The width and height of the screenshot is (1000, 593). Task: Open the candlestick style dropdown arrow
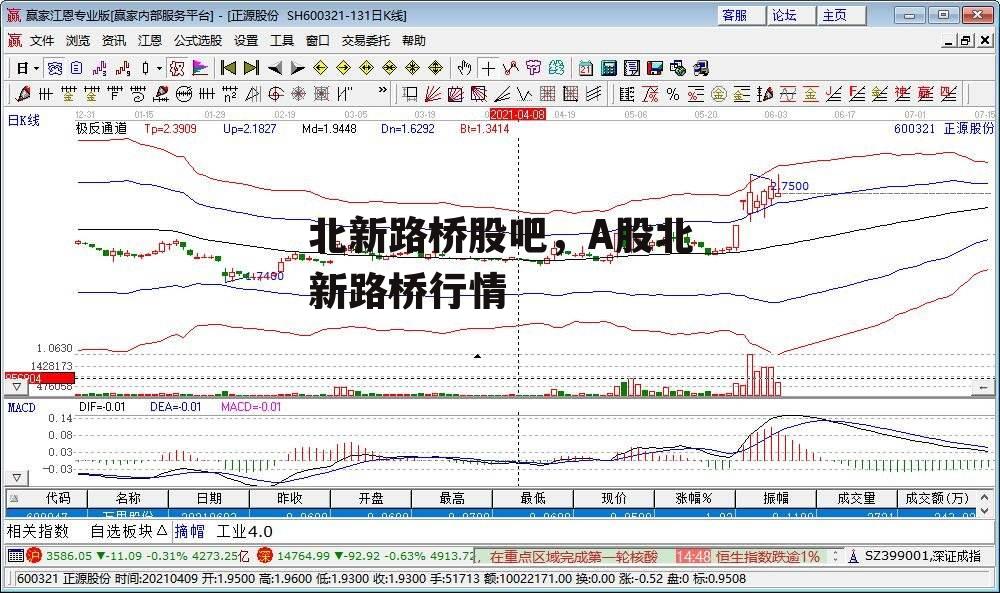click(x=159, y=68)
